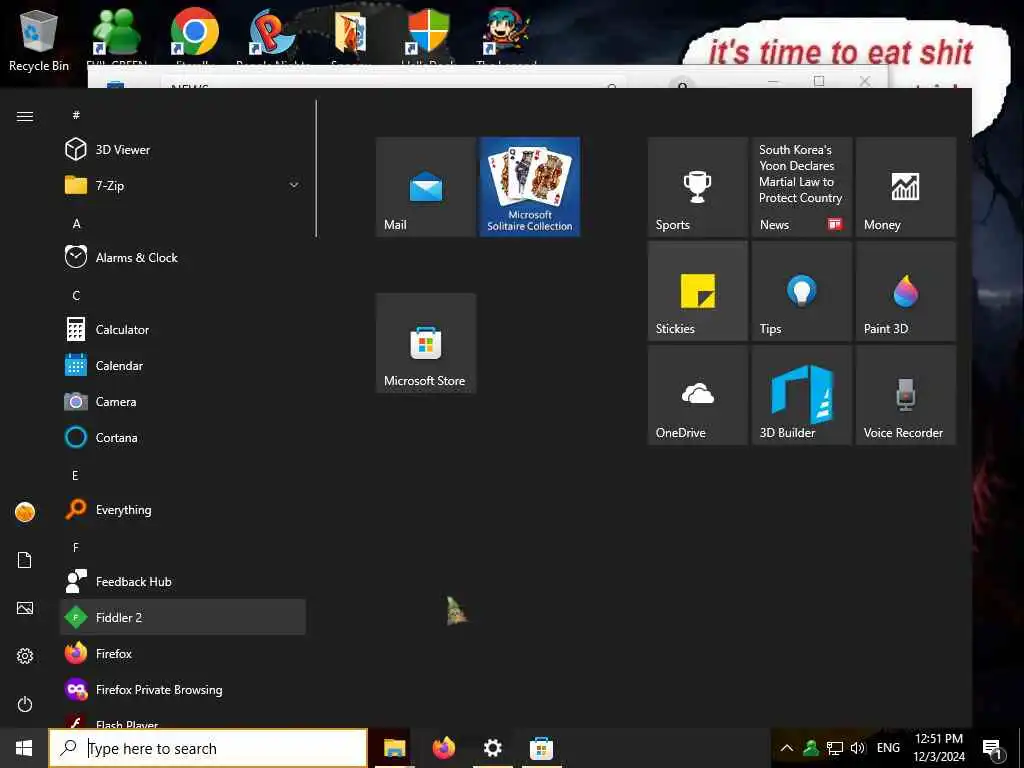Open the Calculator app
The width and height of the screenshot is (1024, 768).
pos(183,329)
